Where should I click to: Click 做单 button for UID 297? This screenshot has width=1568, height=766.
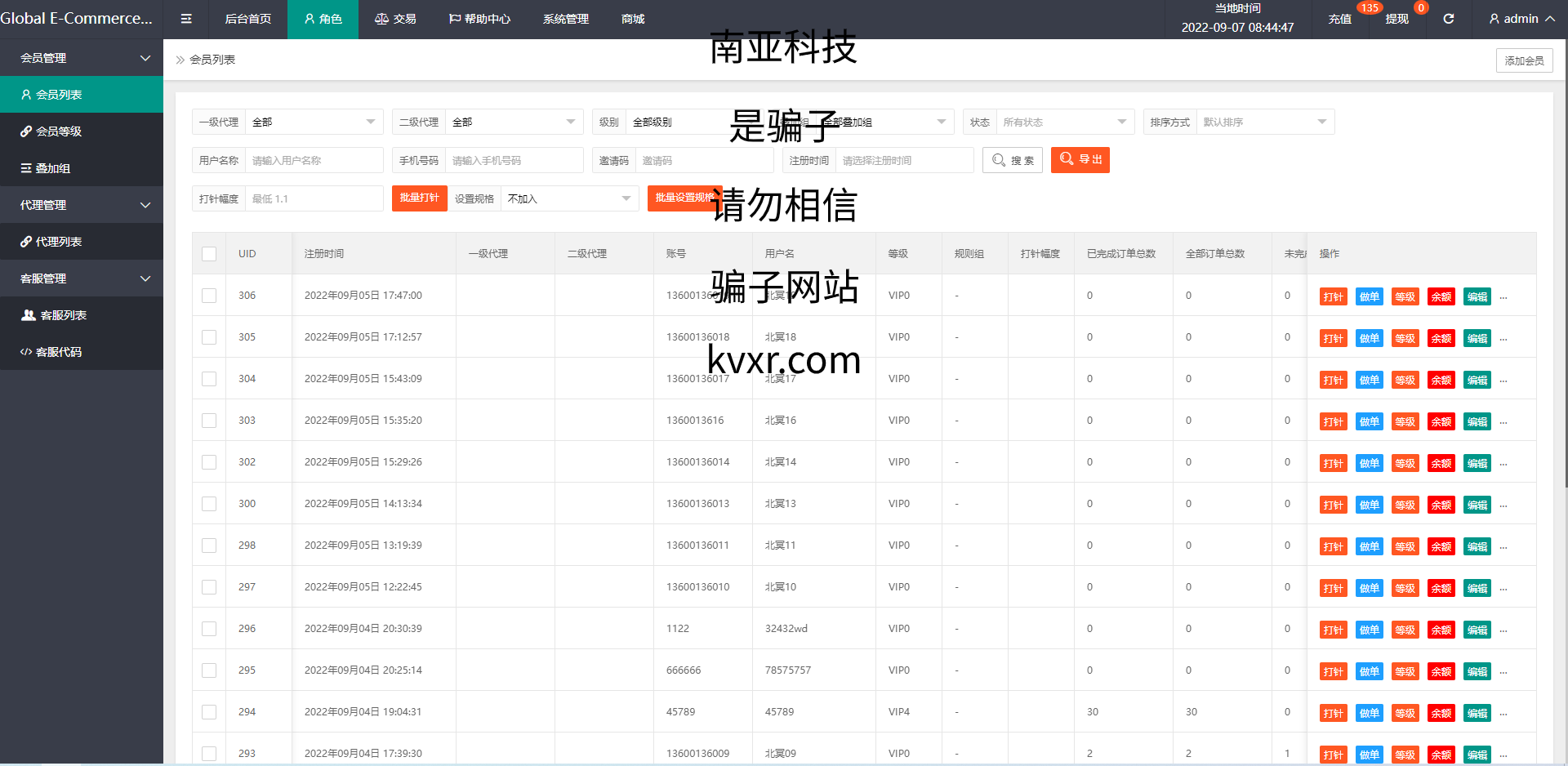(1369, 589)
